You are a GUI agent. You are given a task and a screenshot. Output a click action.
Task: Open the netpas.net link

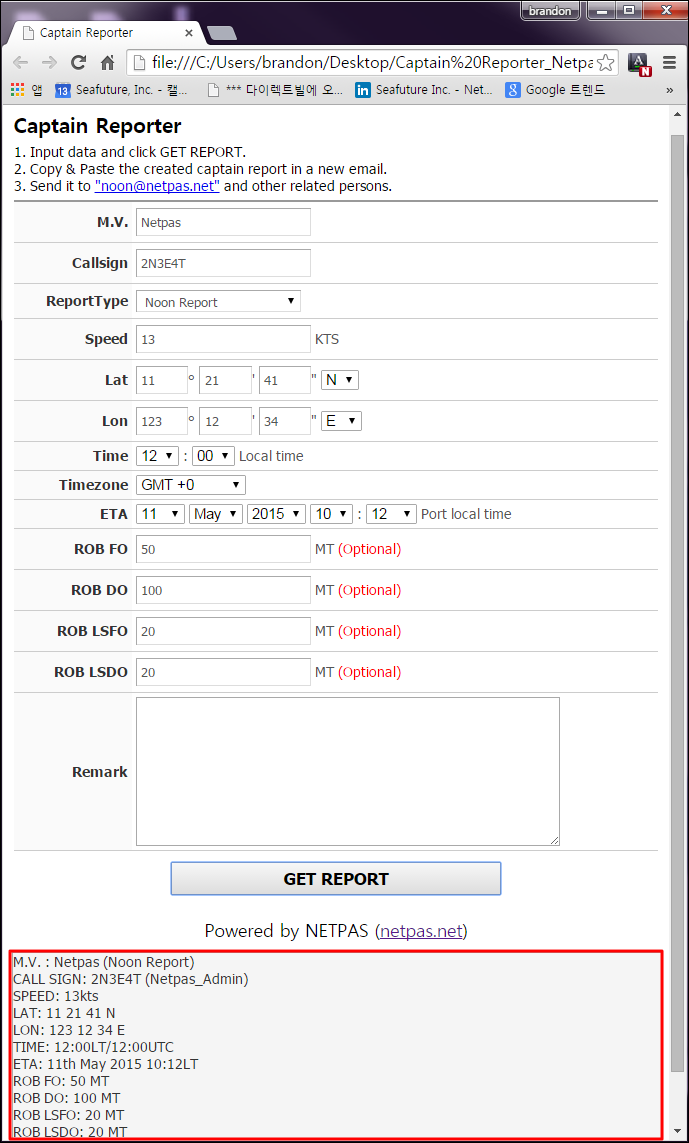(421, 931)
